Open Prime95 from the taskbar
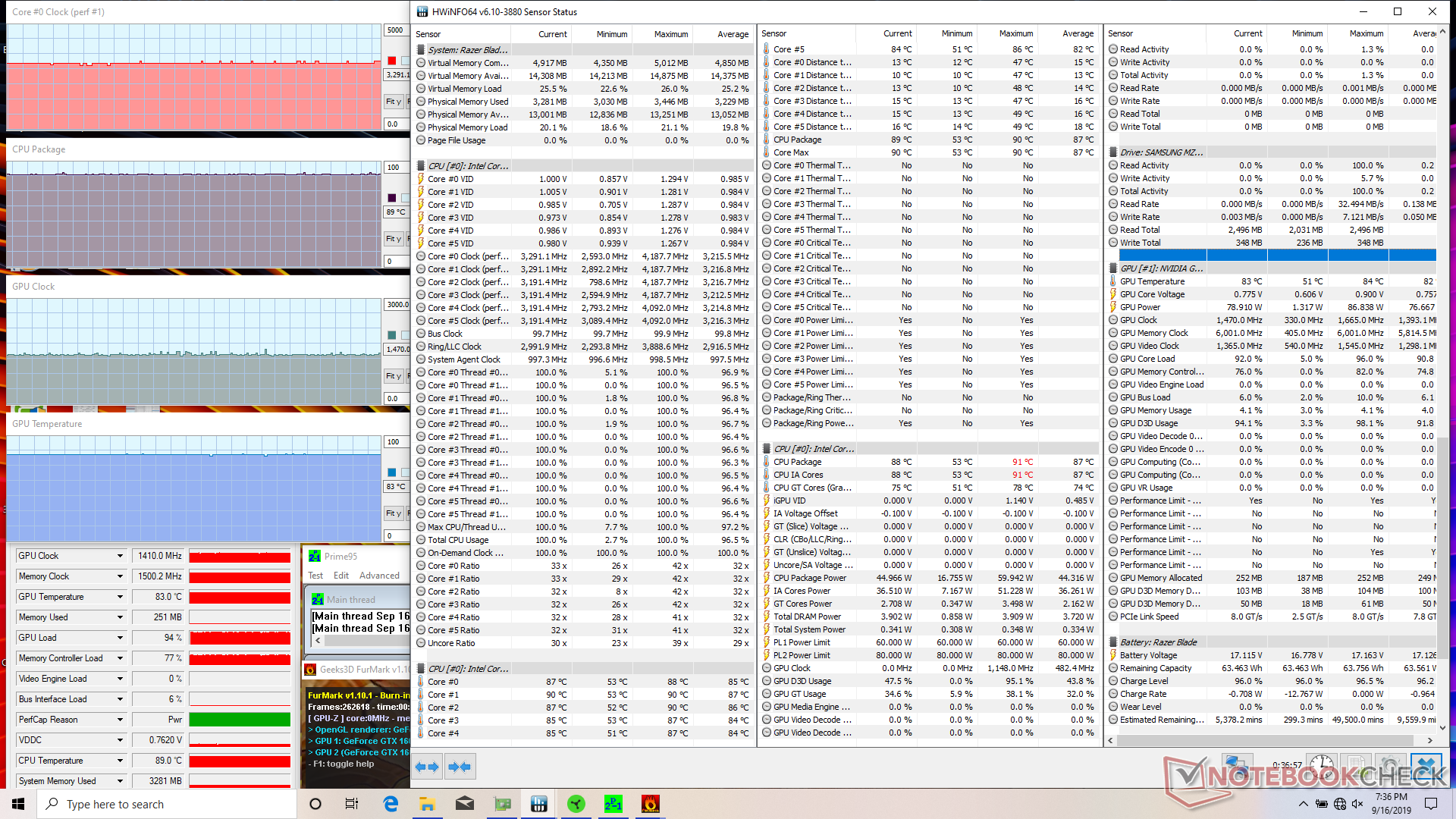The image size is (1456, 819). [x=613, y=804]
